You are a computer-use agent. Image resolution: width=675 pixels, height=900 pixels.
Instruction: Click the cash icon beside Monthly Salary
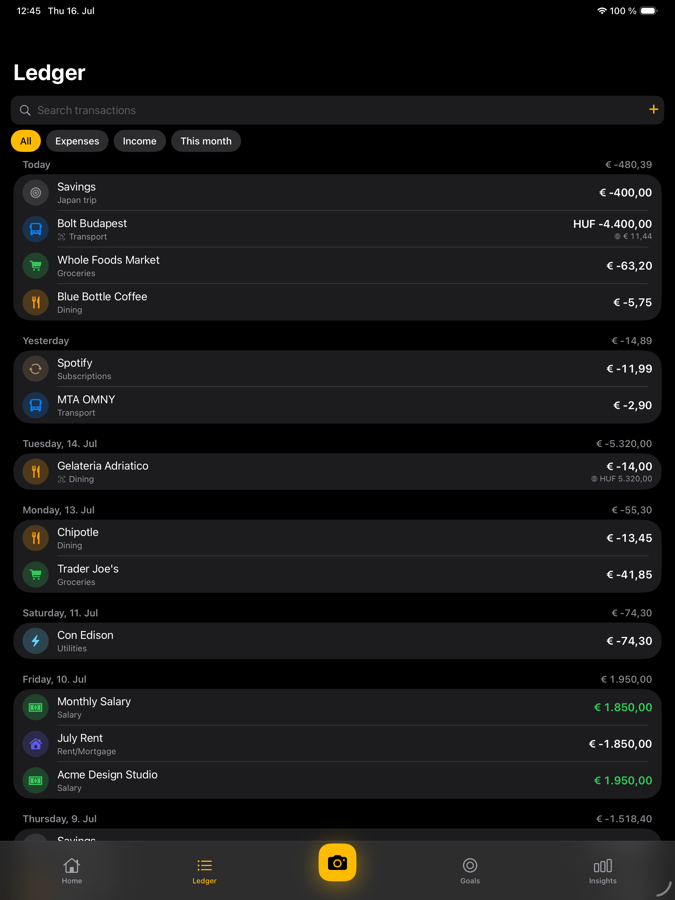[x=36, y=707]
